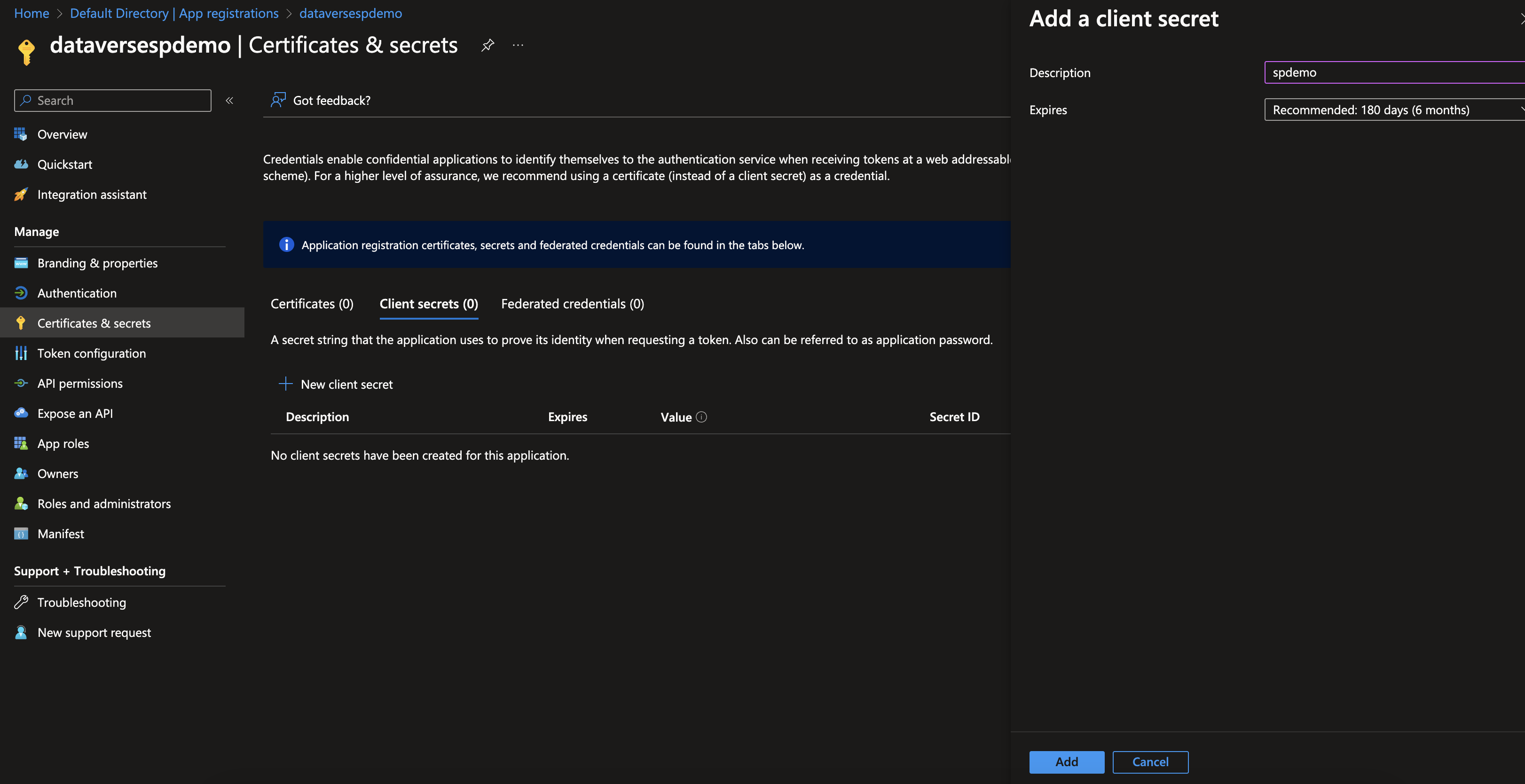Click the Secret ID column header
The image size is (1525, 784).
tap(954, 416)
